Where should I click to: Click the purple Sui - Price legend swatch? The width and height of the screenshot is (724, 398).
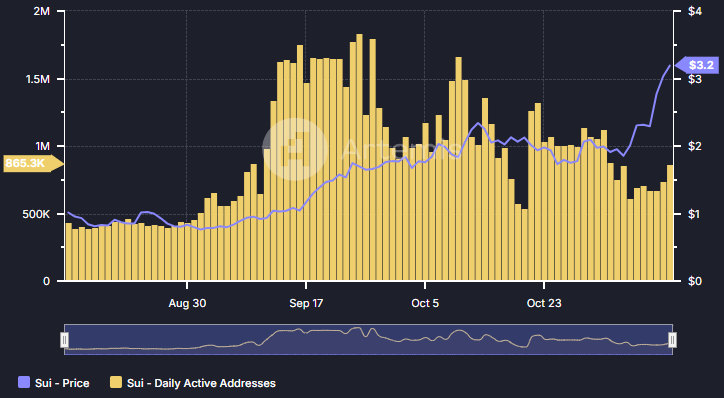point(24,382)
